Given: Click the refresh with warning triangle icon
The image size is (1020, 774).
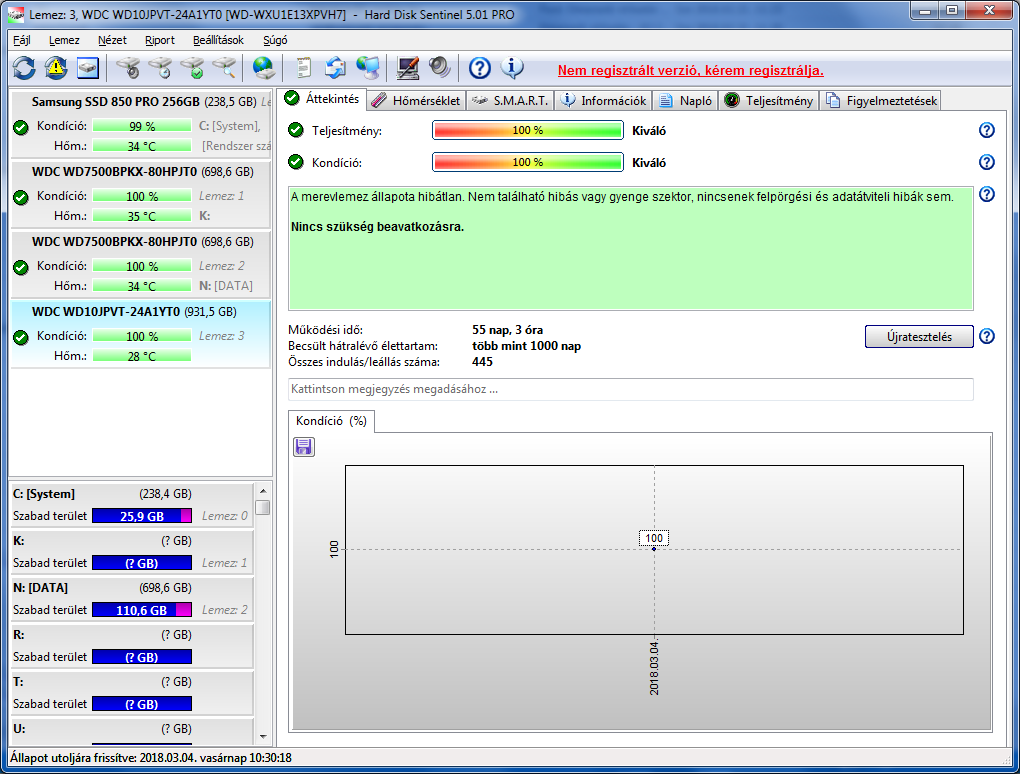Looking at the screenshot, I should pyautogui.click(x=56, y=68).
